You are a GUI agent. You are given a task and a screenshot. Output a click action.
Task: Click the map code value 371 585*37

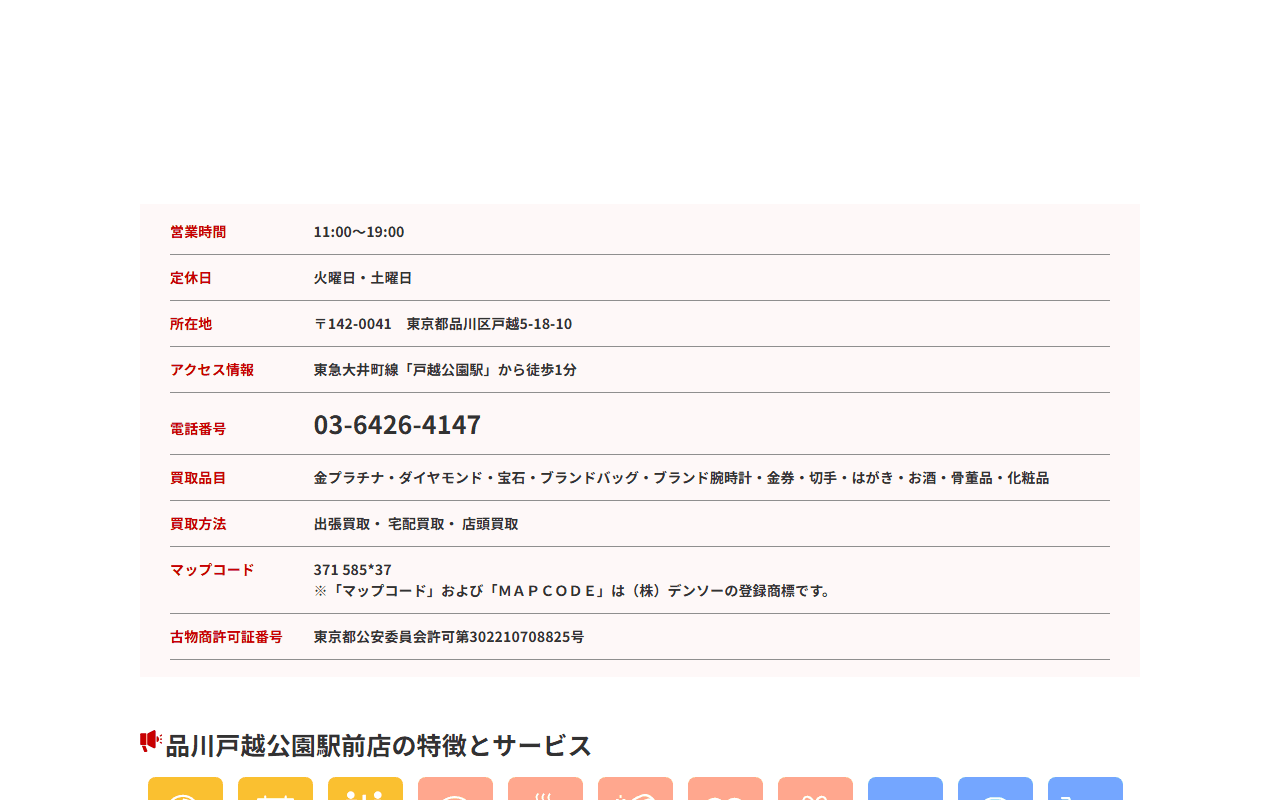[x=353, y=570]
